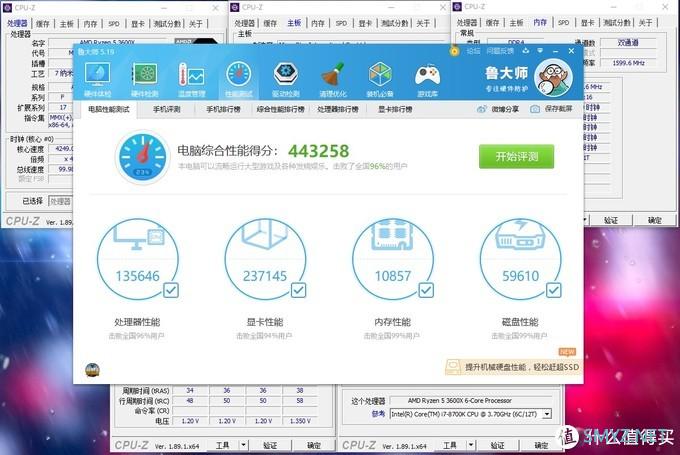The width and height of the screenshot is (680, 455).
Task: Click the small round avatar at Lu Dashi bottom-left
Action: click(92, 370)
